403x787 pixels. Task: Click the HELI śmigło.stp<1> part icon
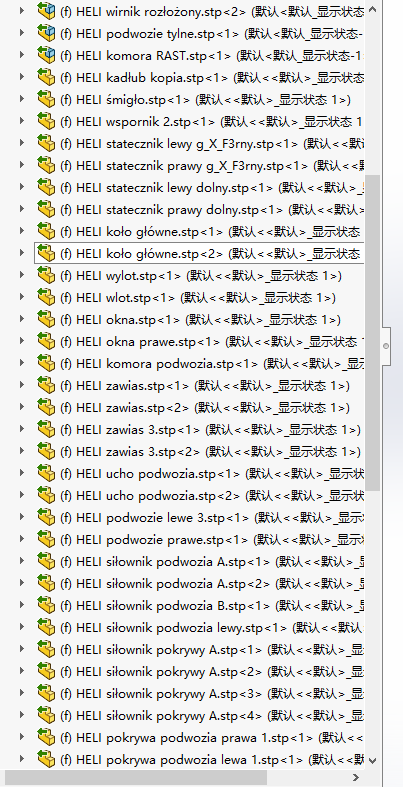point(46,99)
